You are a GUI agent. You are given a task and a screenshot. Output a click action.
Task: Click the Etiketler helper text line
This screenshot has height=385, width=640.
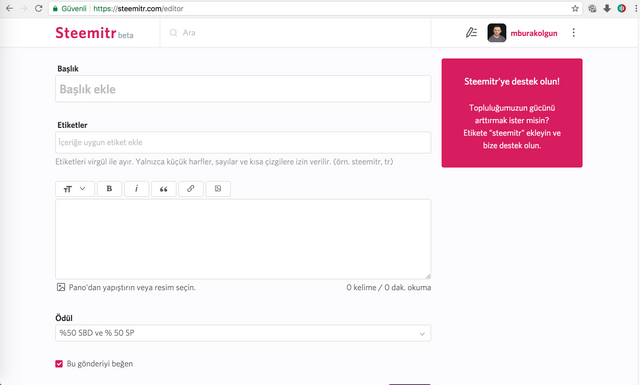click(224, 162)
